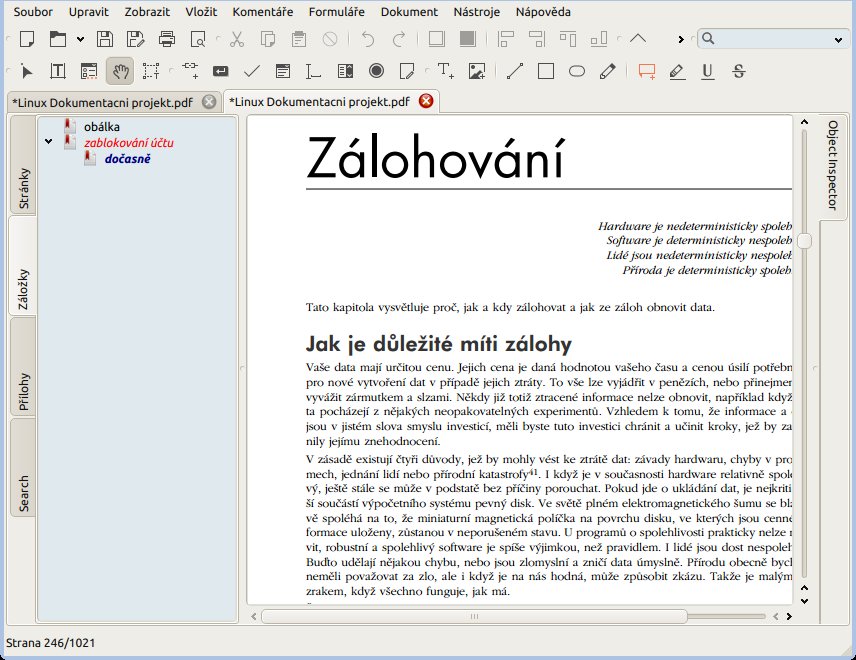
Task: Select the Rectangle drawing tool
Action: (x=546, y=71)
